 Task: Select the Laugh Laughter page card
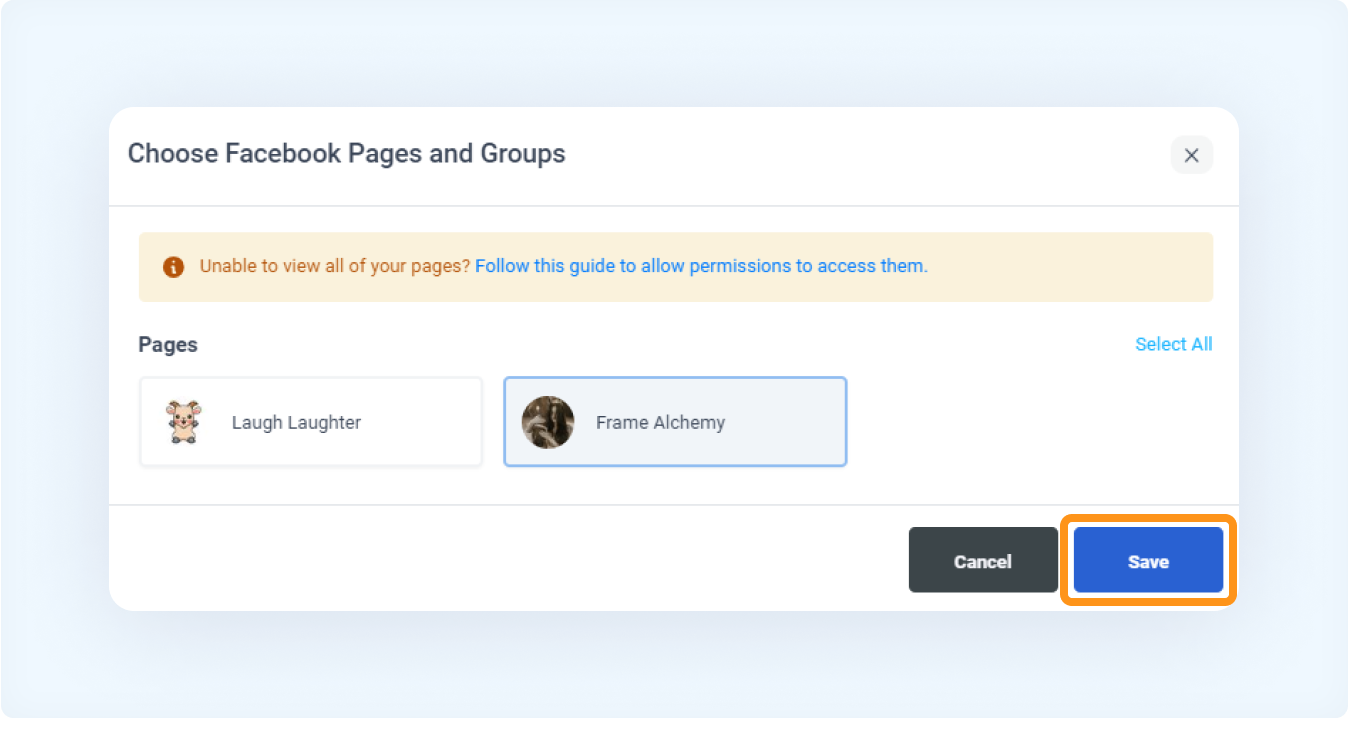click(x=311, y=422)
